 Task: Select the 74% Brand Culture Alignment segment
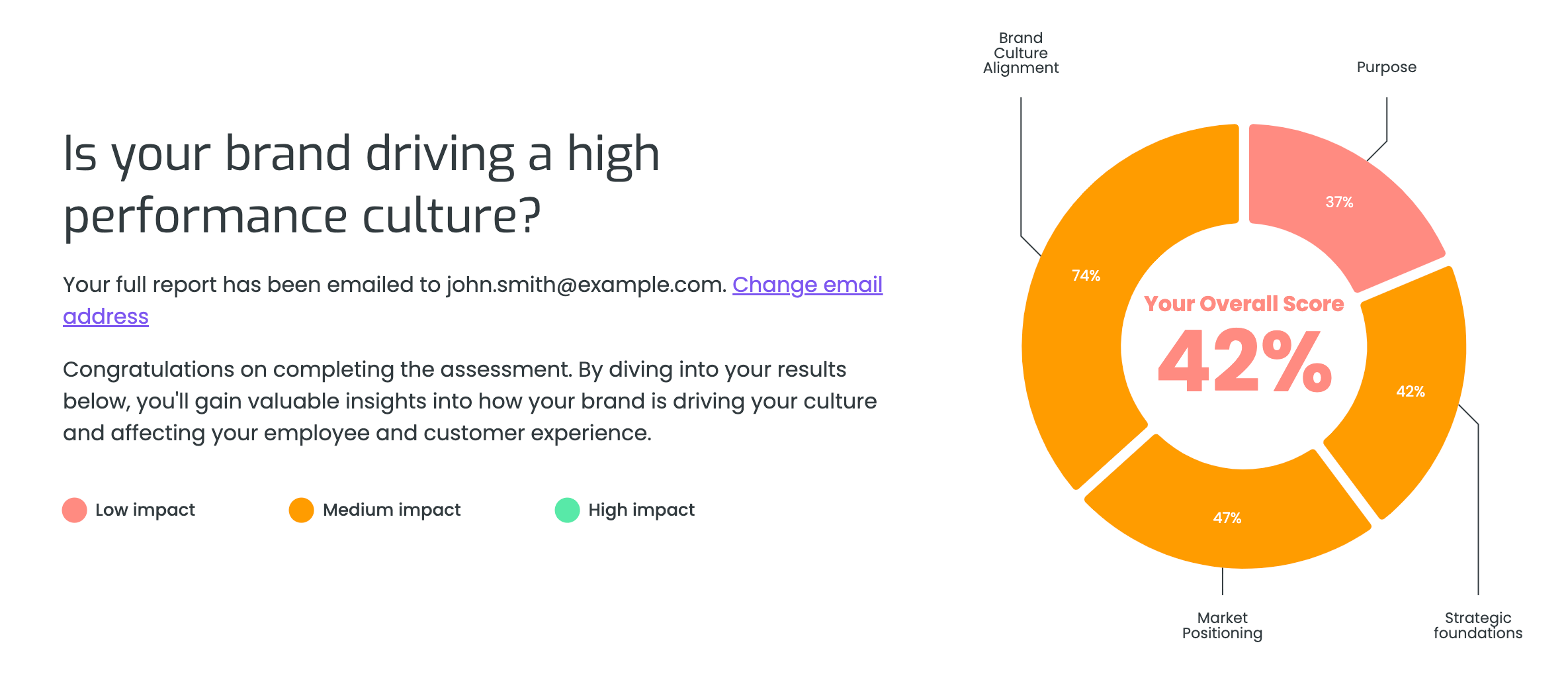click(x=1086, y=275)
